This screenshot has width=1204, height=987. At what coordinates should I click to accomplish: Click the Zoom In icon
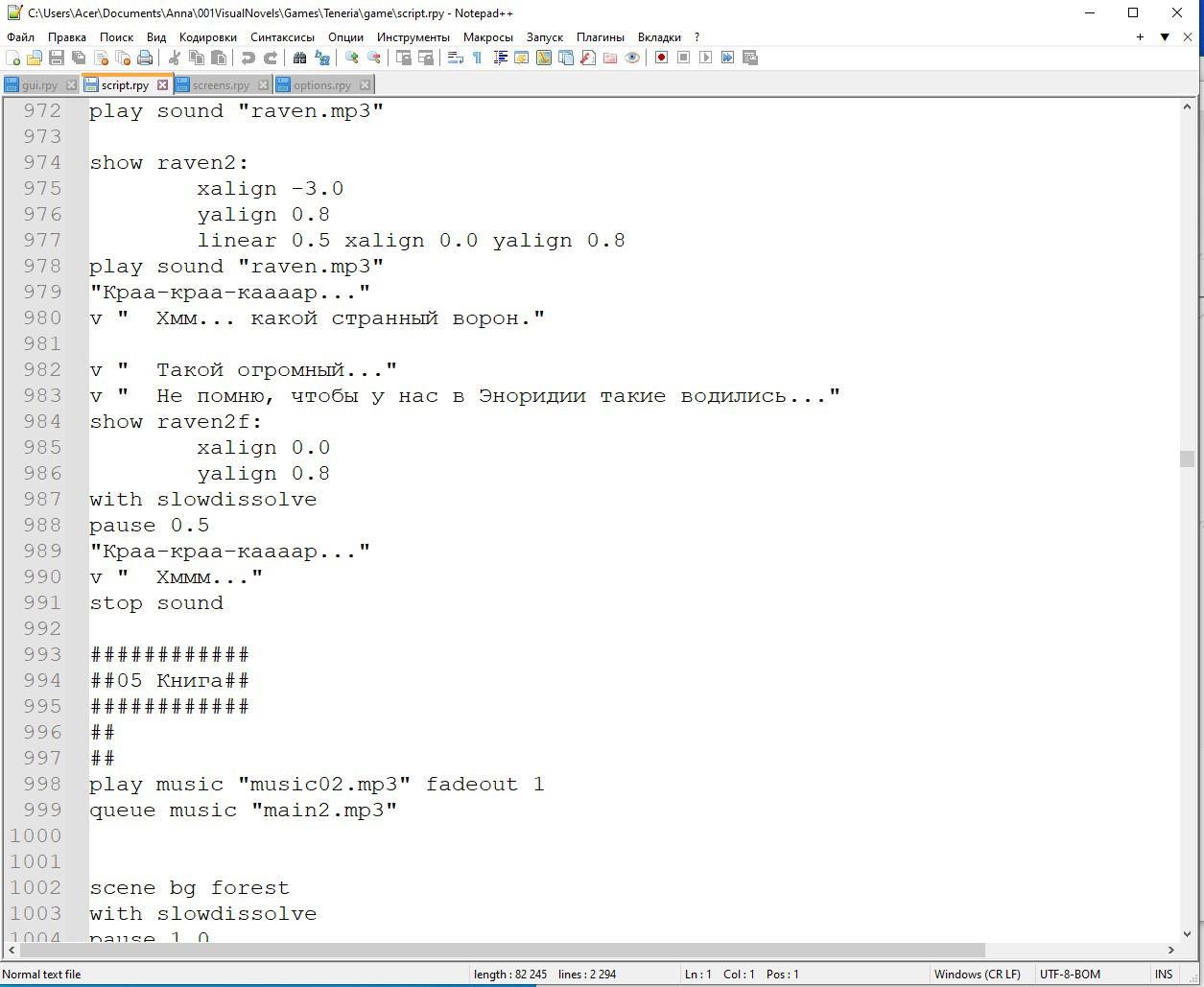click(352, 58)
